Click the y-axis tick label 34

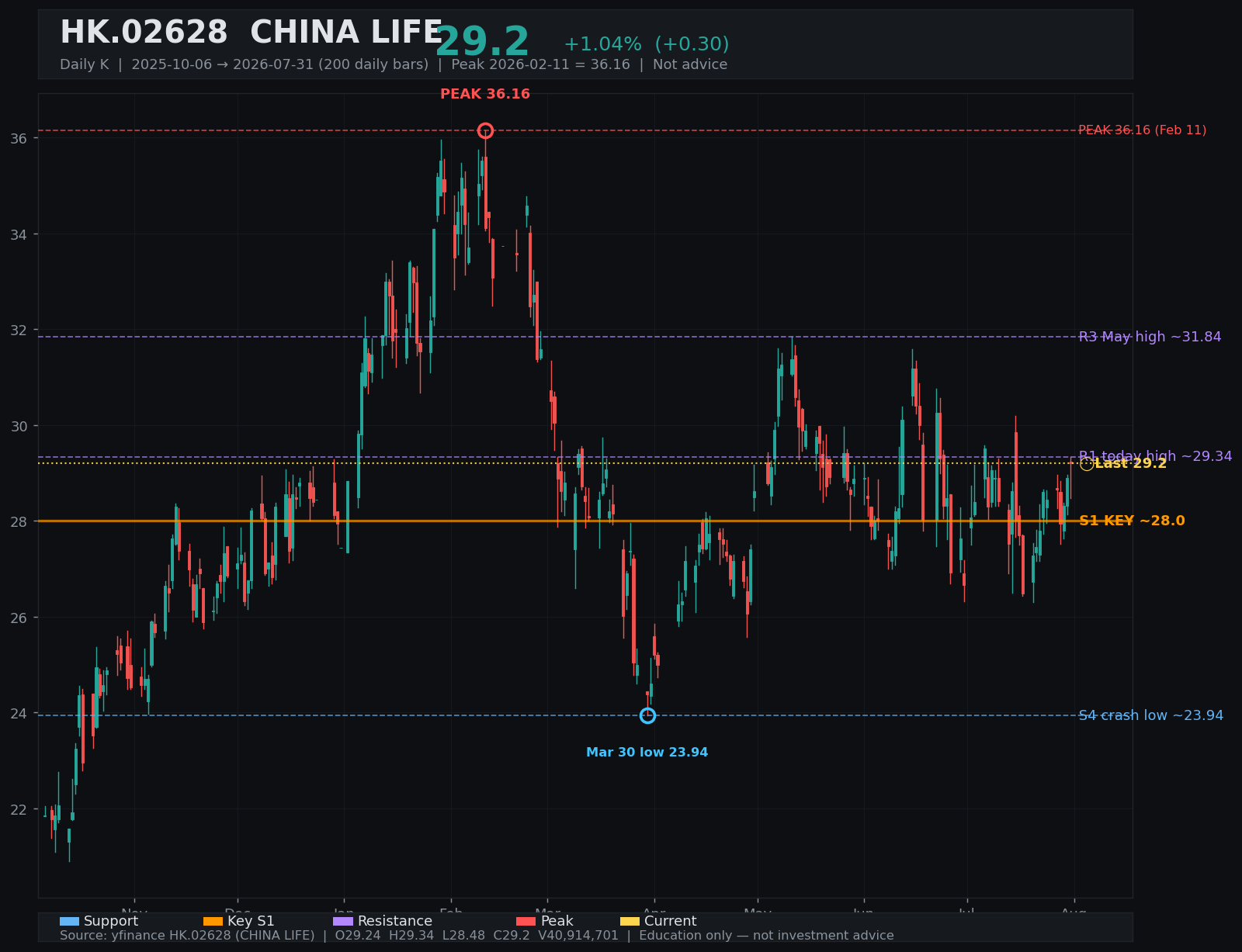point(19,234)
